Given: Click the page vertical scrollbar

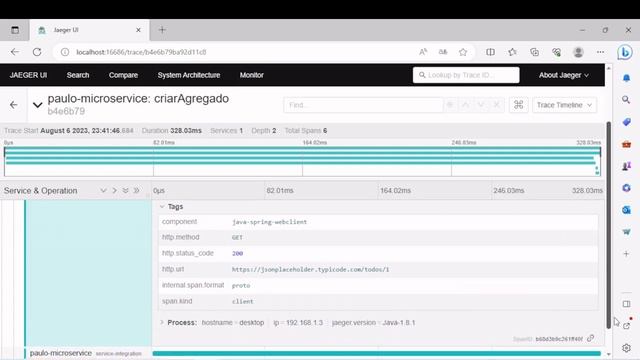Looking at the screenshot, I should 609,224.
